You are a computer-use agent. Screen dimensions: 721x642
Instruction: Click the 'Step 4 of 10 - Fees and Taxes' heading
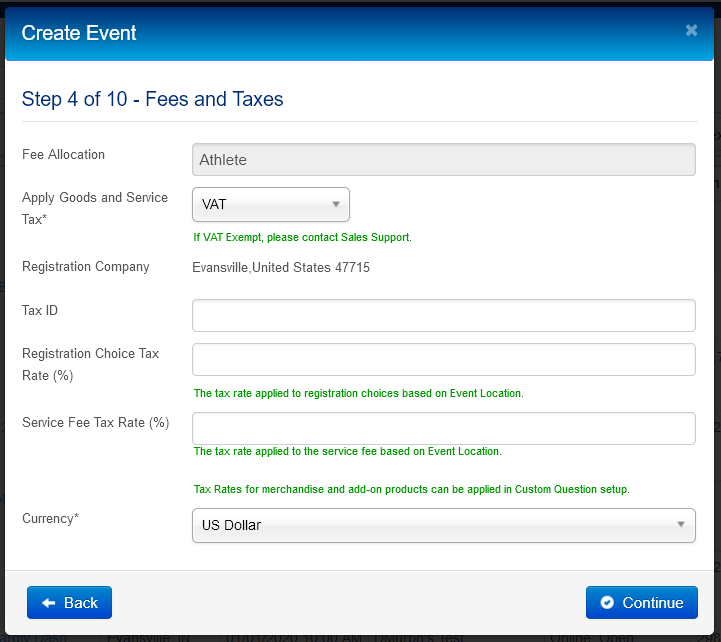[153, 99]
